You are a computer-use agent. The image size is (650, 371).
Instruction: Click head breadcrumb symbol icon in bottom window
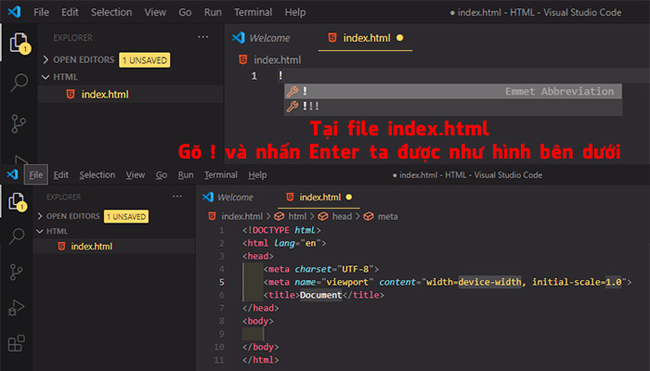coord(323,216)
